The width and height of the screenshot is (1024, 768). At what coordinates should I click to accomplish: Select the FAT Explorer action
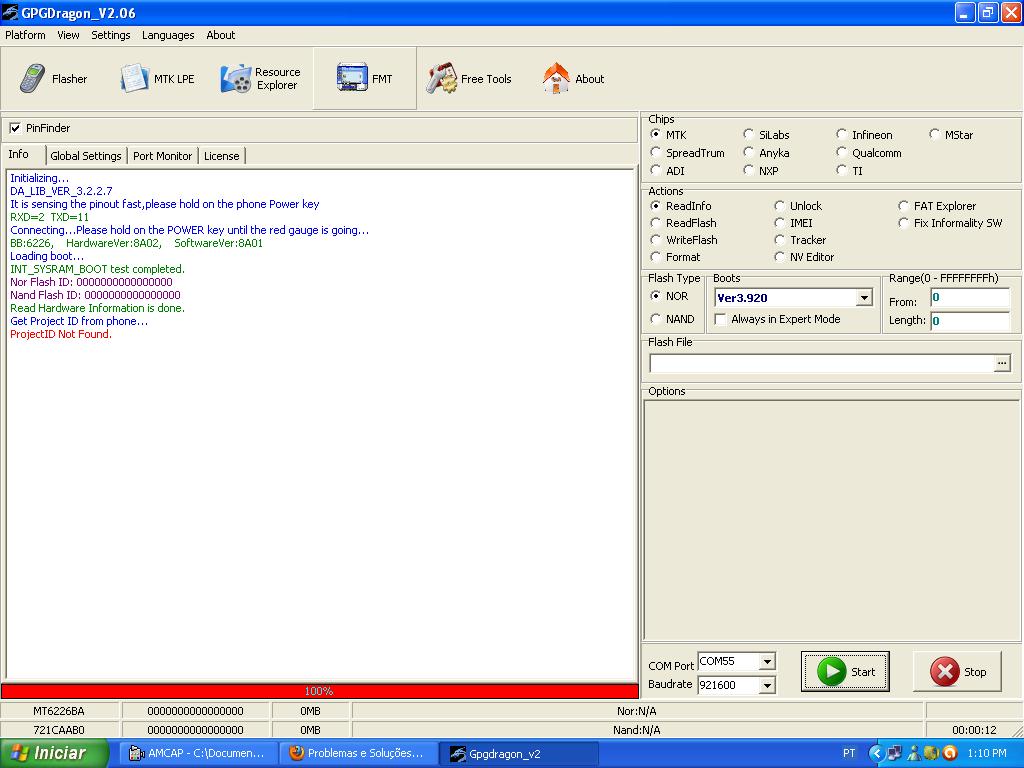[x=903, y=206]
